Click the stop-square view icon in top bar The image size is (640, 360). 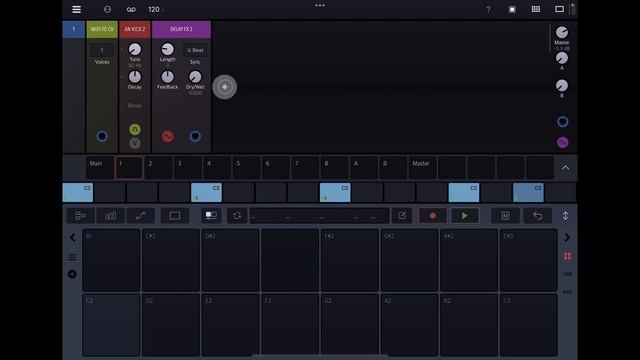point(512,9)
